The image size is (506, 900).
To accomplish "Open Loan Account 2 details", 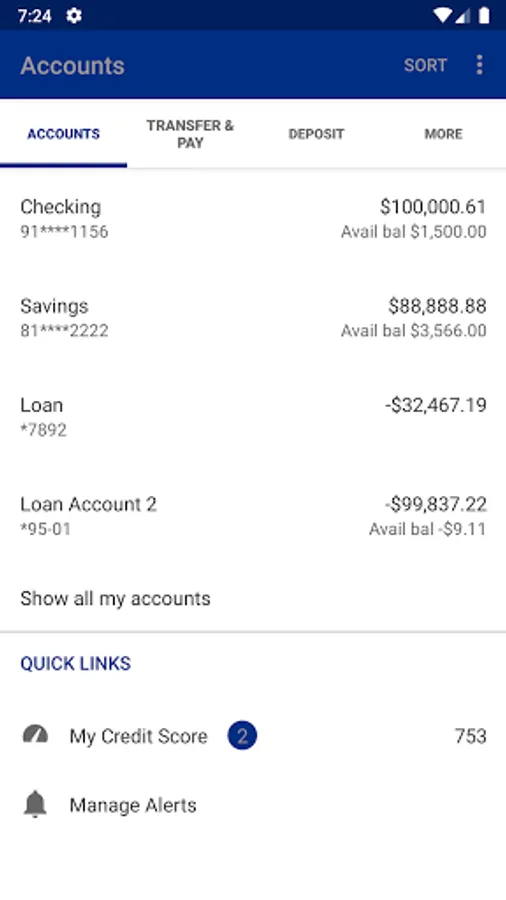I will [253, 515].
